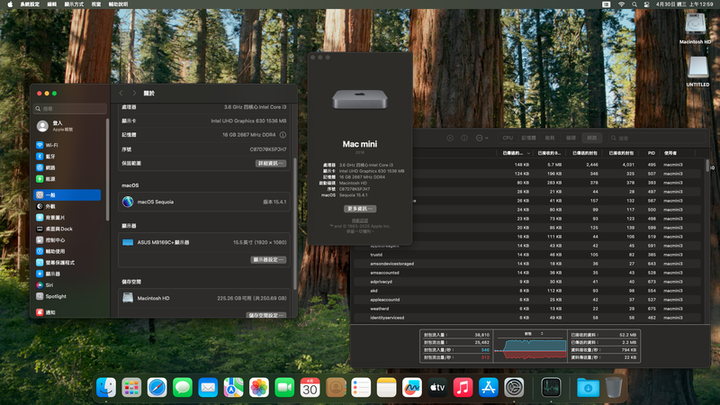Select the Network globe item in sidebar

tap(67, 168)
